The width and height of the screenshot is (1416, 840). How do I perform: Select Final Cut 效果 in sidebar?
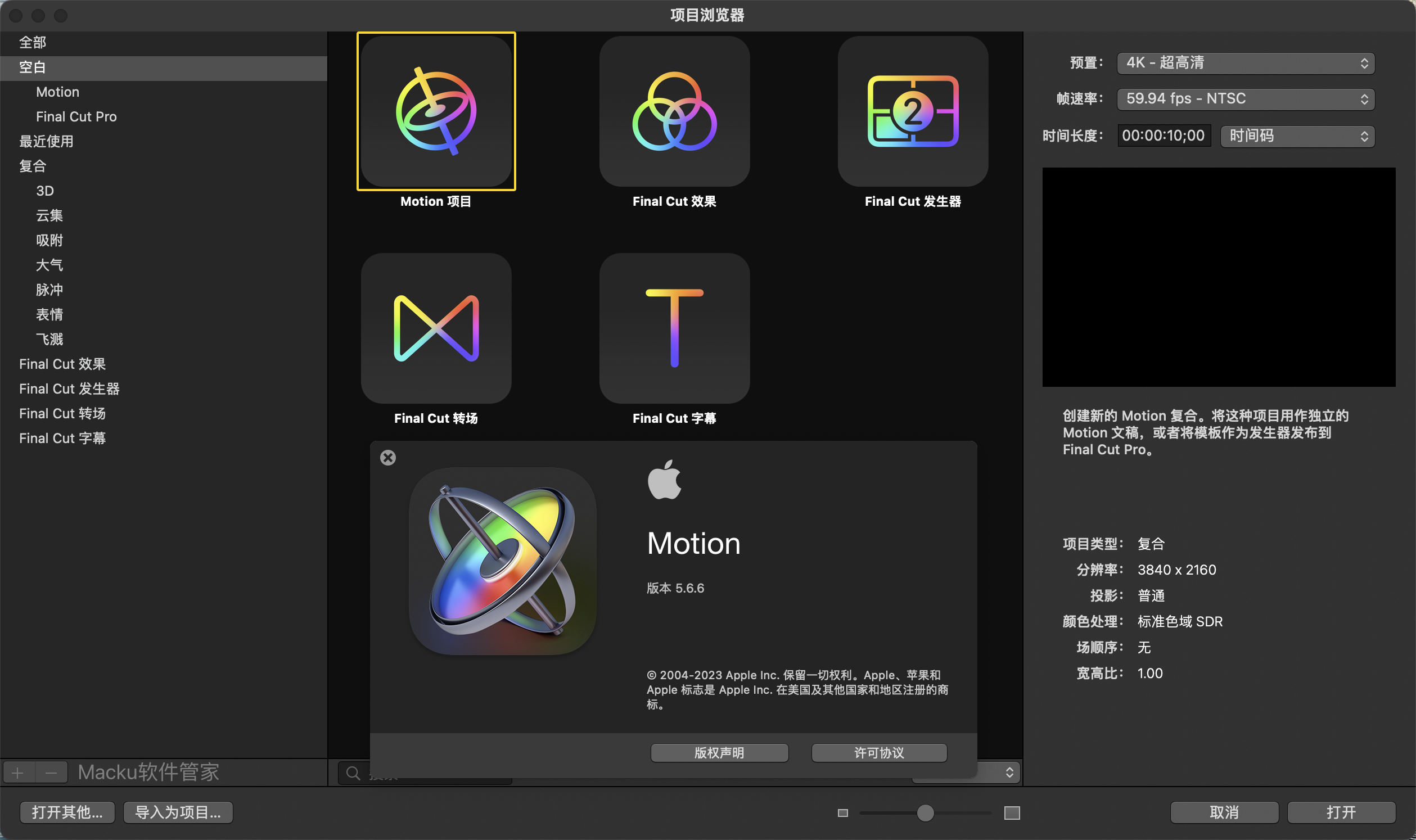[164, 364]
